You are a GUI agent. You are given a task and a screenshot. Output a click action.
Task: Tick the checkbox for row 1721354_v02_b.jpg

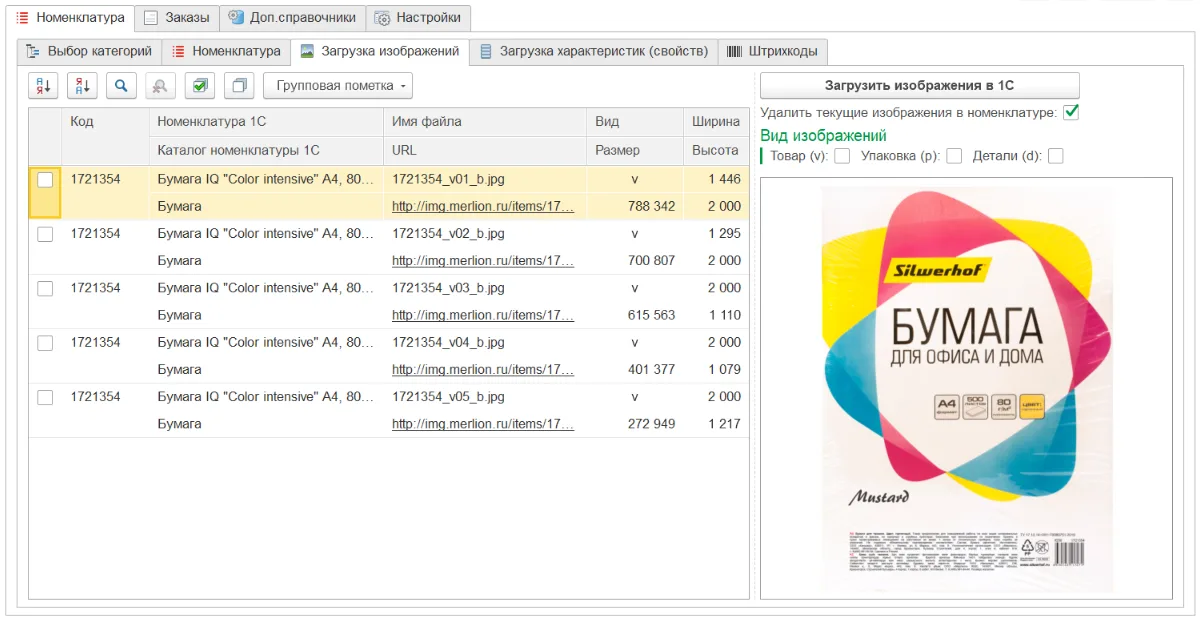pyautogui.click(x=45, y=234)
